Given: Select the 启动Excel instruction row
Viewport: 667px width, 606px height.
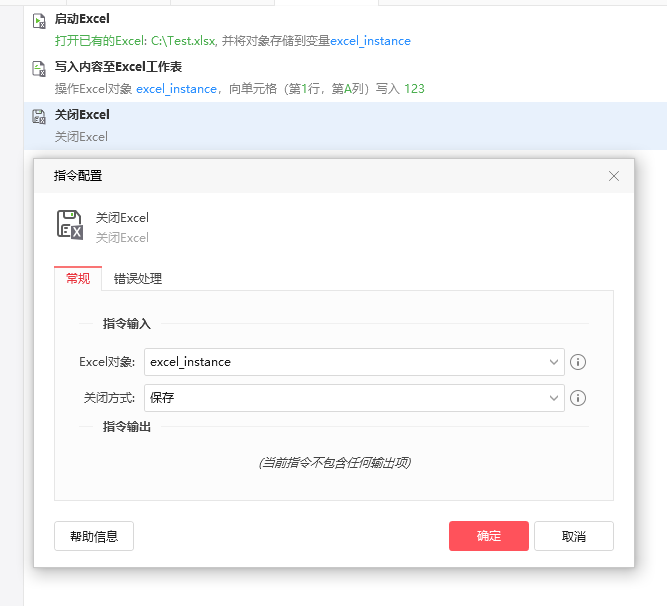Looking at the screenshot, I should 345,30.
